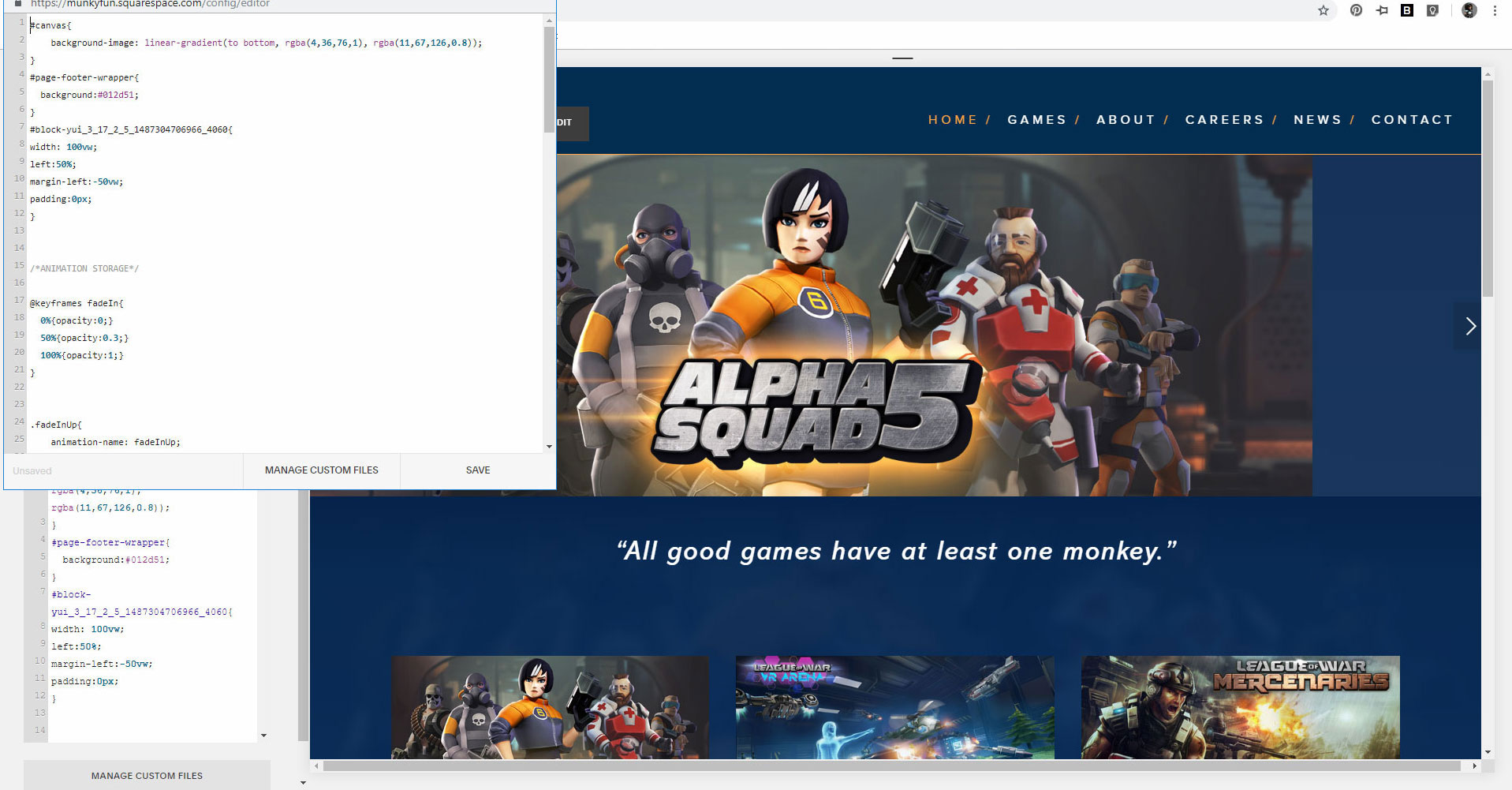Click the '50%{opacity:0.3;}' line

[84, 338]
